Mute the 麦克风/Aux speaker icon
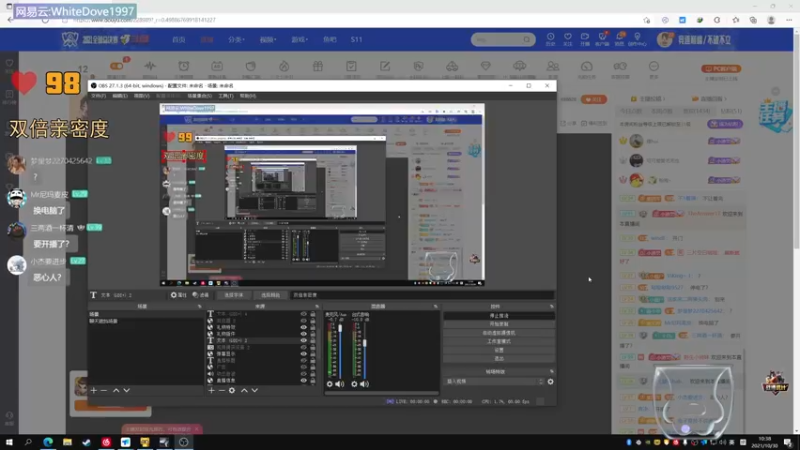This screenshot has height=450, width=800. [x=339, y=384]
